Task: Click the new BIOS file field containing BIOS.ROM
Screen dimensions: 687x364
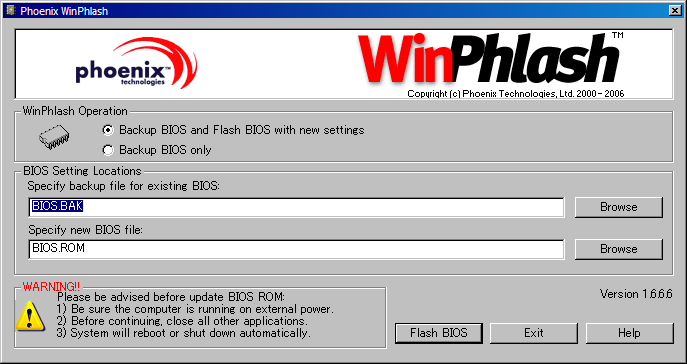Action: pyautogui.click(x=297, y=249)
